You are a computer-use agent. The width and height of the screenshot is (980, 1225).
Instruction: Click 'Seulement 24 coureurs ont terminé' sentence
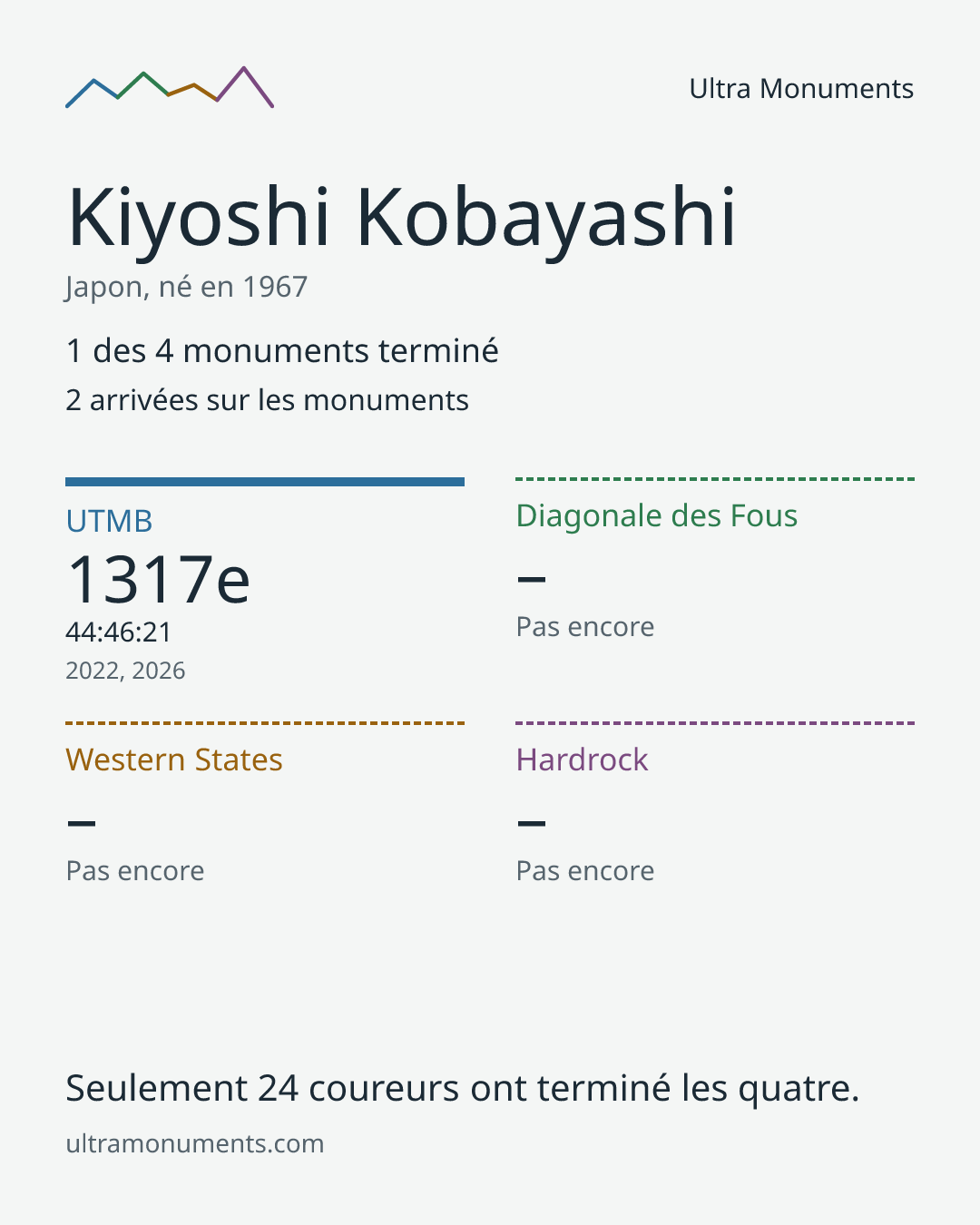[462, 1088]
